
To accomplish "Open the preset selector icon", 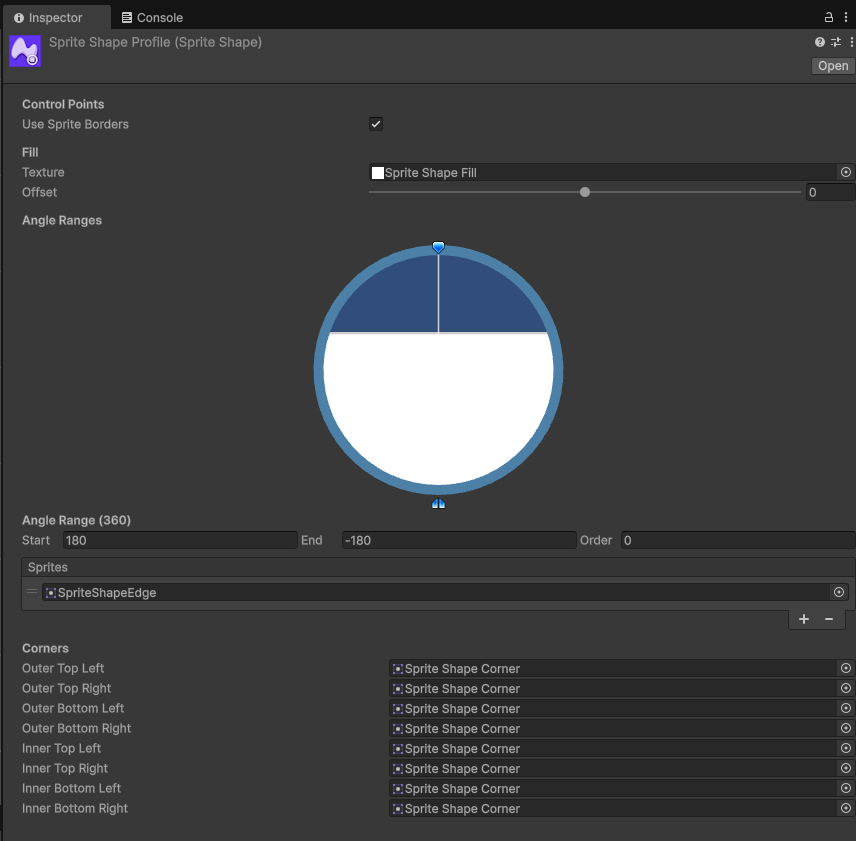I will (836, 42).
